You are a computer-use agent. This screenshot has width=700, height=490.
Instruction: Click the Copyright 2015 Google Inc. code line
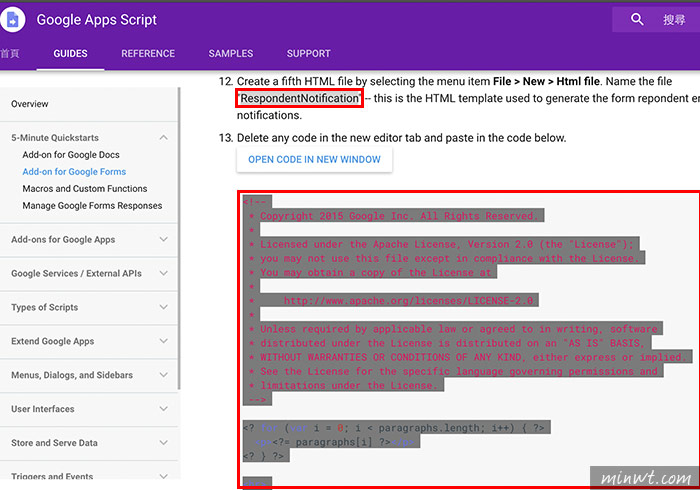coord(394,216)
